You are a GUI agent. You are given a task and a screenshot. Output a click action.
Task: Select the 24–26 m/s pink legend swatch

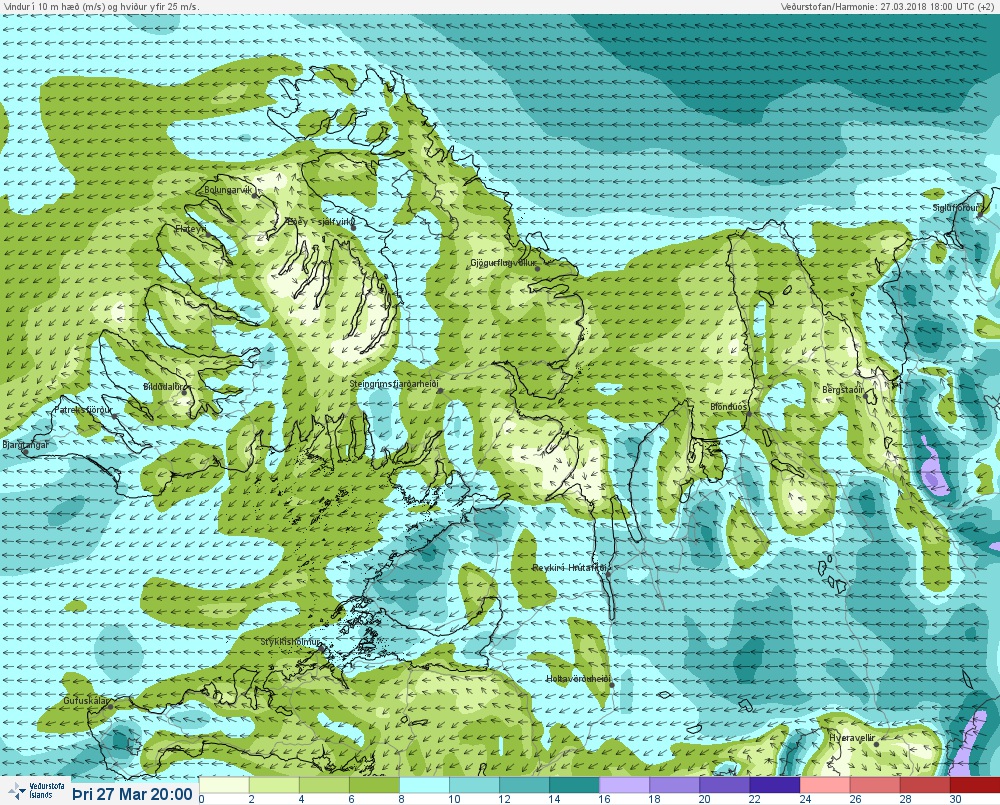pyautogui.click(x=825, y=784)
